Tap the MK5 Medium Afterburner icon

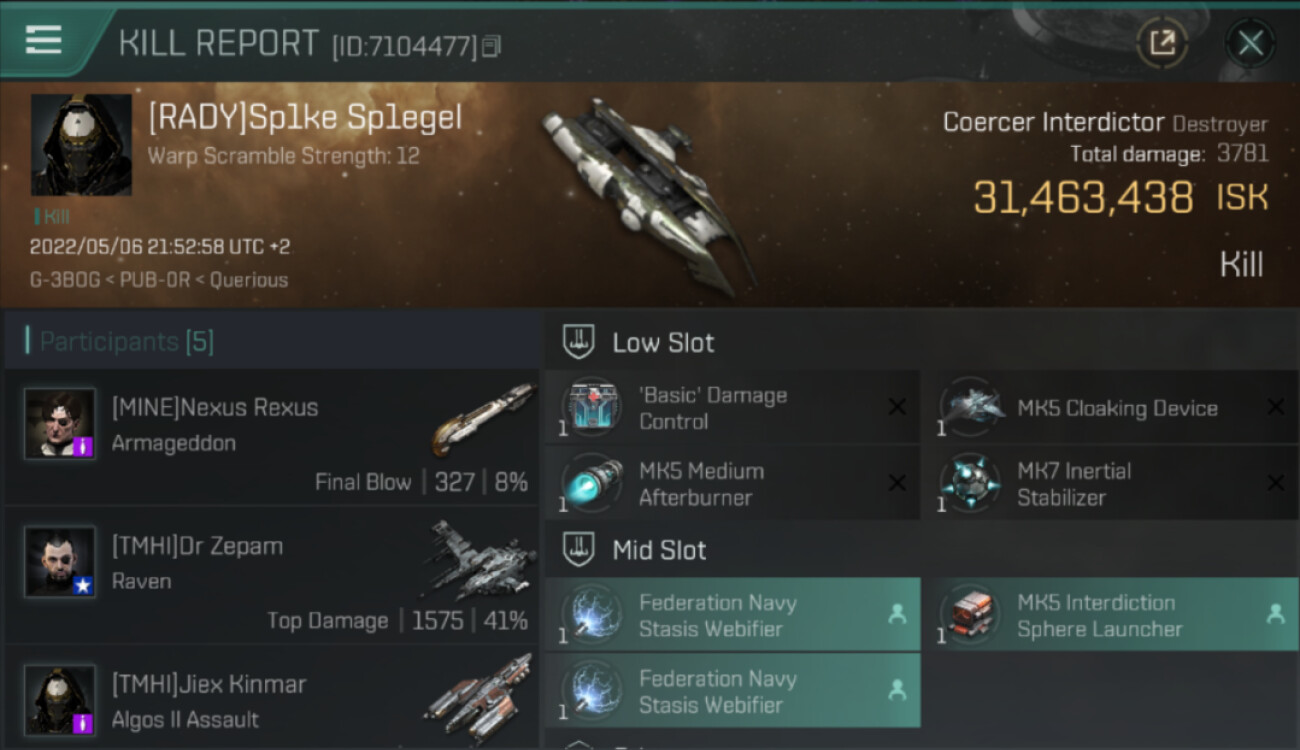[591, 484]
